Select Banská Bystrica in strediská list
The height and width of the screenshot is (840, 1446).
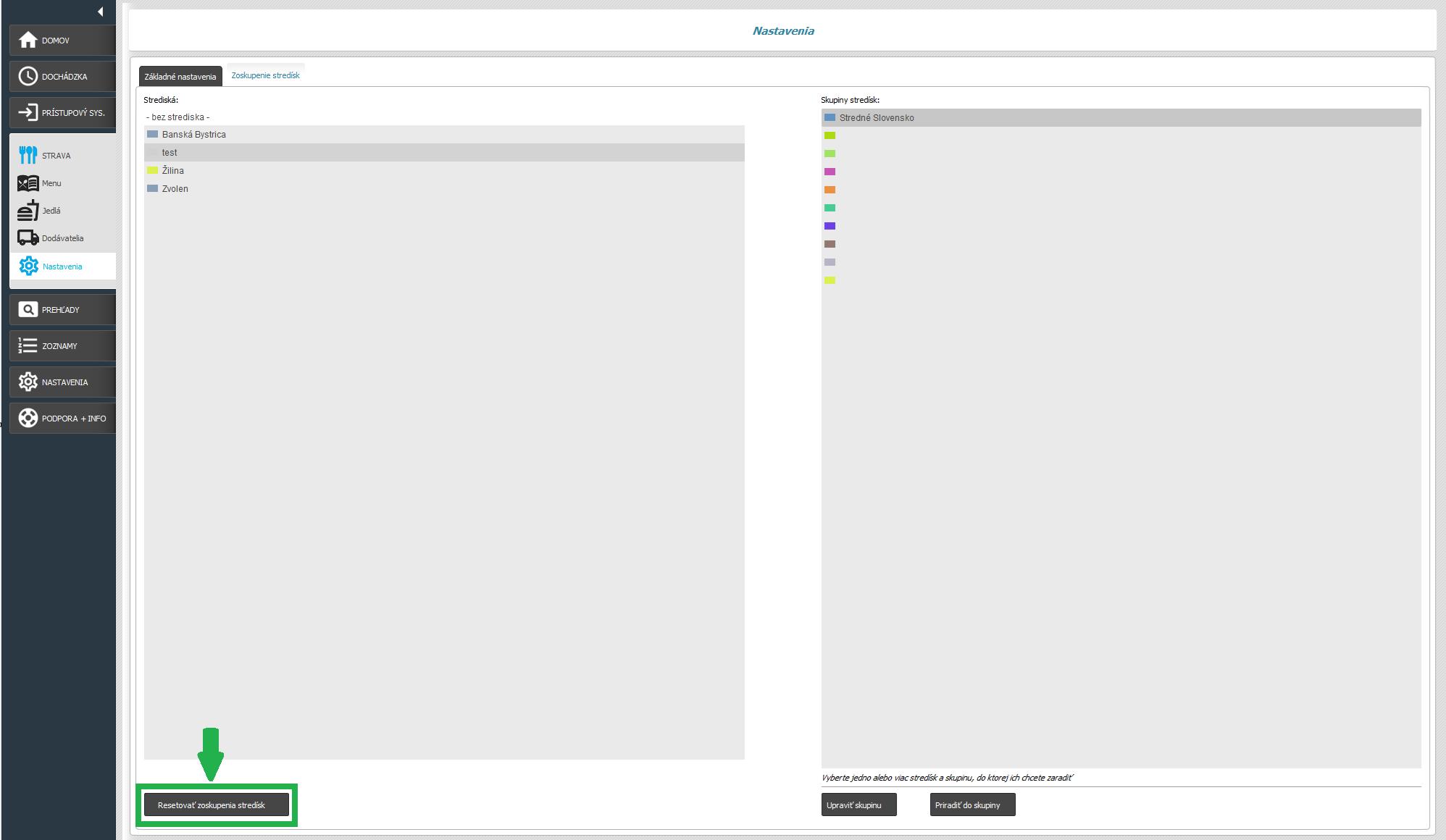(x=193, y=135)
